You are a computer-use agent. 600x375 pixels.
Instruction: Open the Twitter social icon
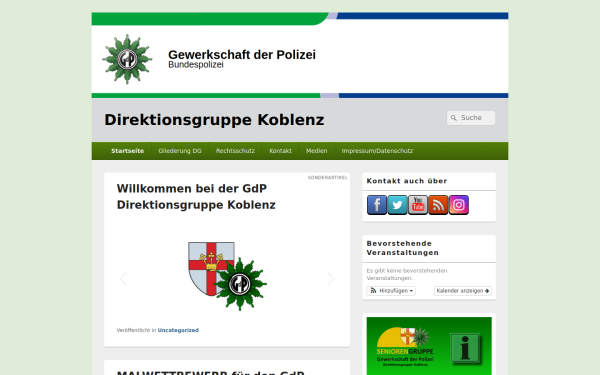click(x=397, y=205)
